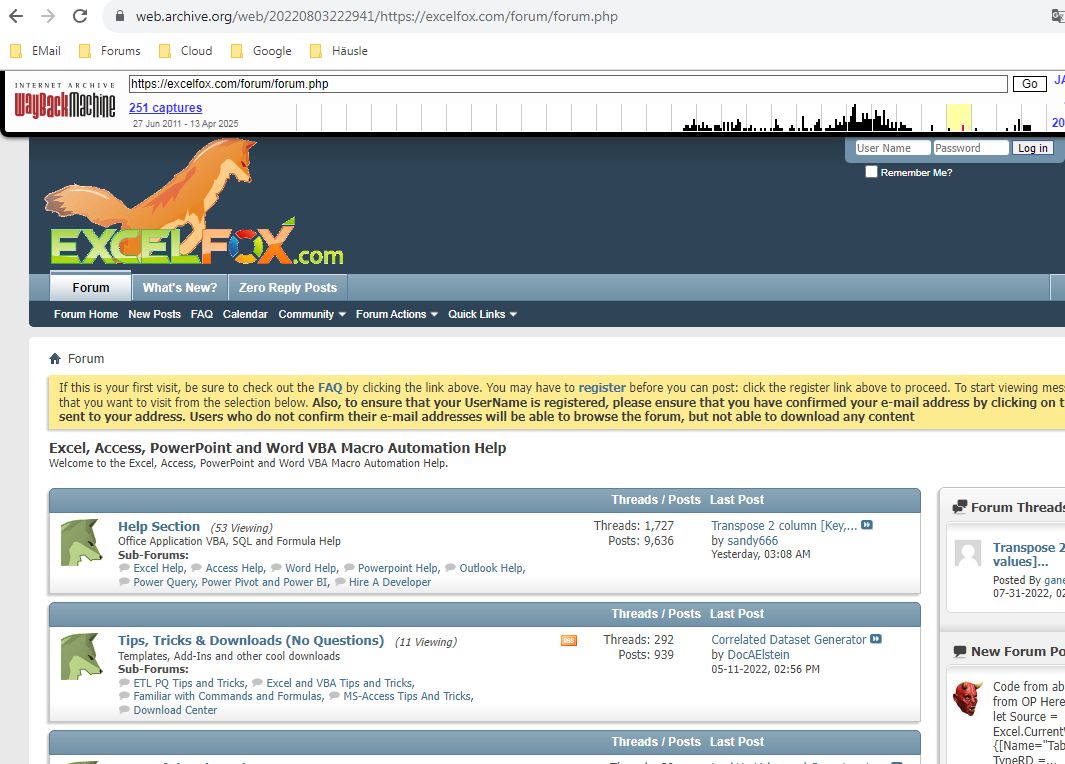Screen dimensions: 1065x764
Task: Switch to the What's New? tab
Action: [180, 288]
